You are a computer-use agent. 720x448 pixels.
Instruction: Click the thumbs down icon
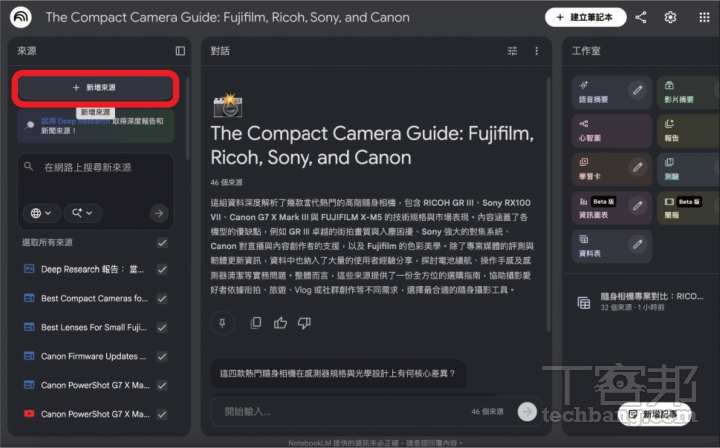(304, 323)
